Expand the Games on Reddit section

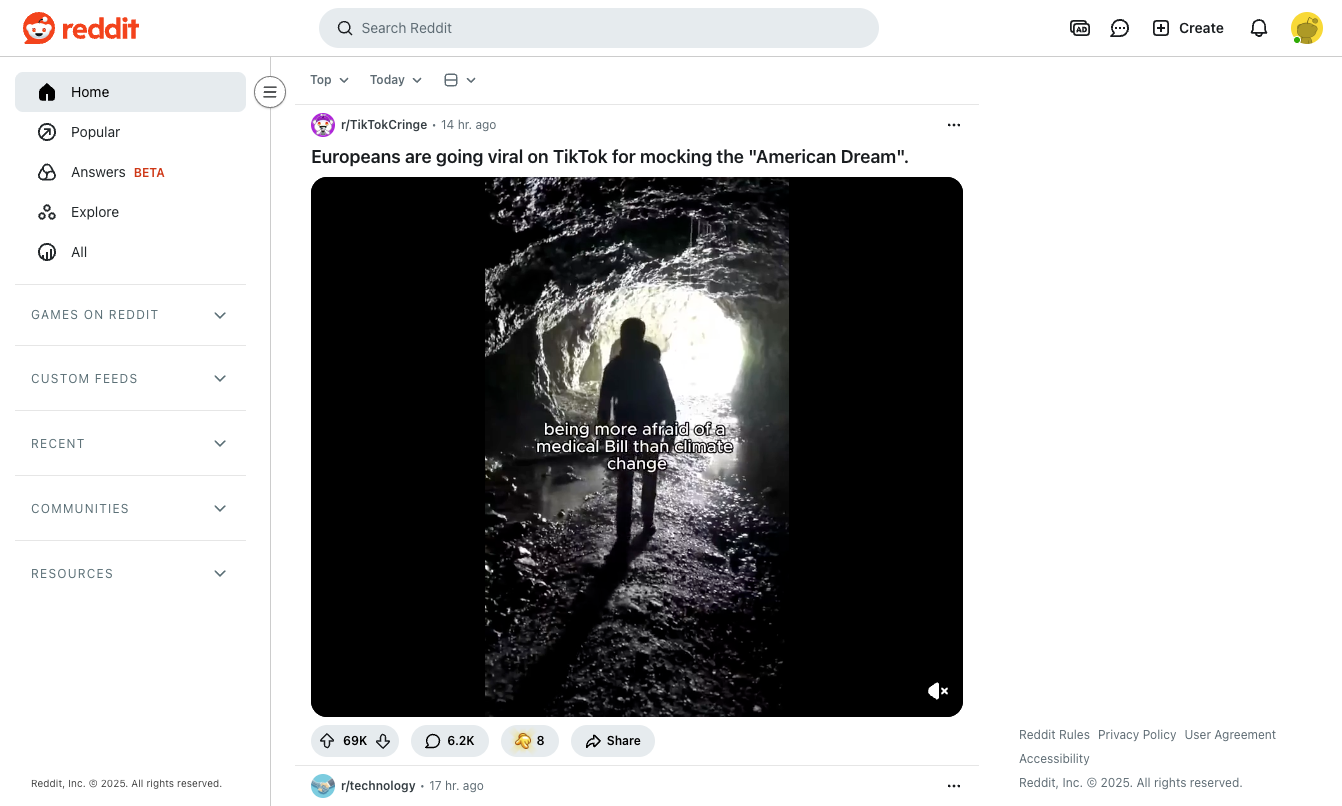pyautogui.click(x=130, y=315)
